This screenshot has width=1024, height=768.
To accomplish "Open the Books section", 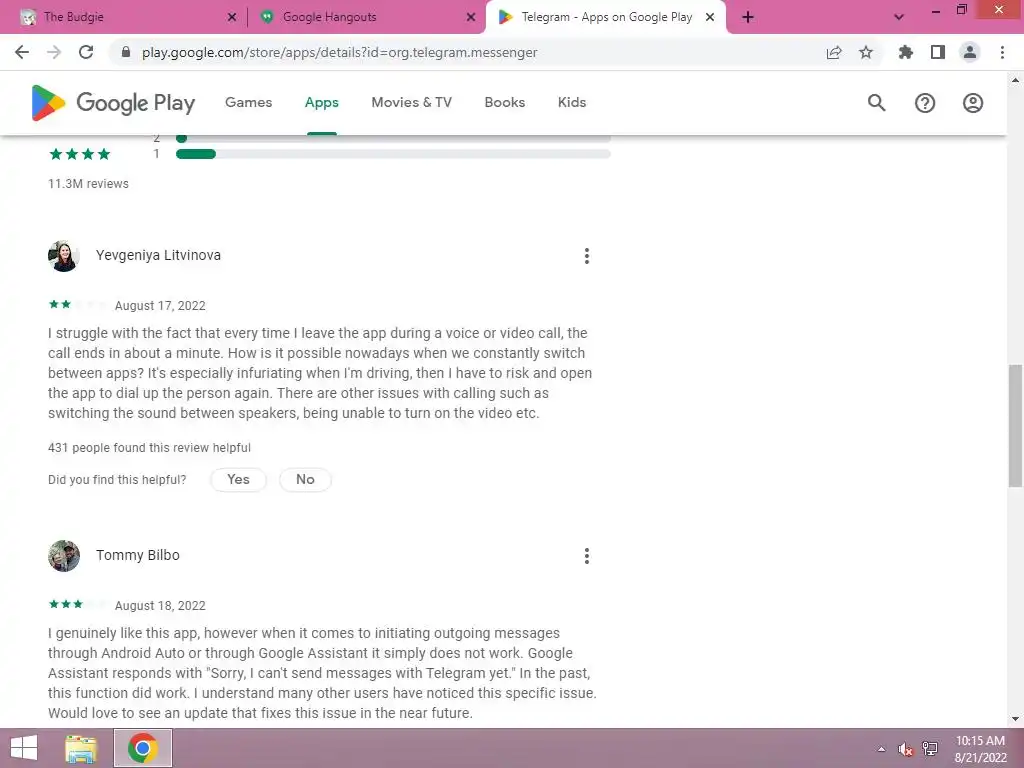I will point(505,103).
